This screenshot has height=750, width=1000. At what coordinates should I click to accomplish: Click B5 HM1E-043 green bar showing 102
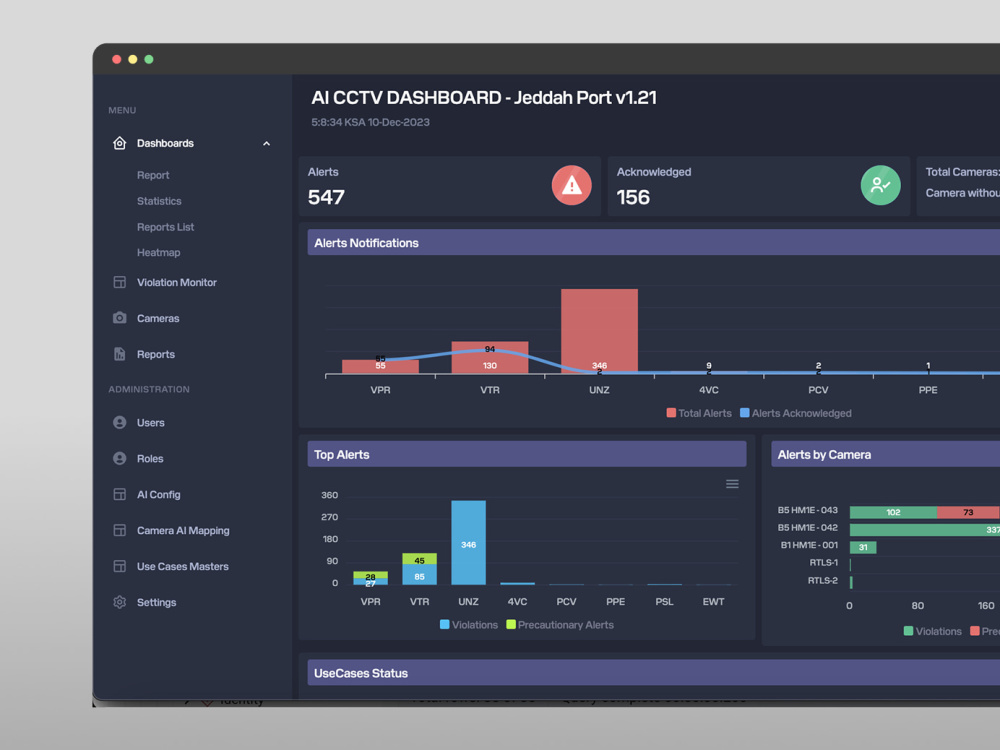(893, 512)
